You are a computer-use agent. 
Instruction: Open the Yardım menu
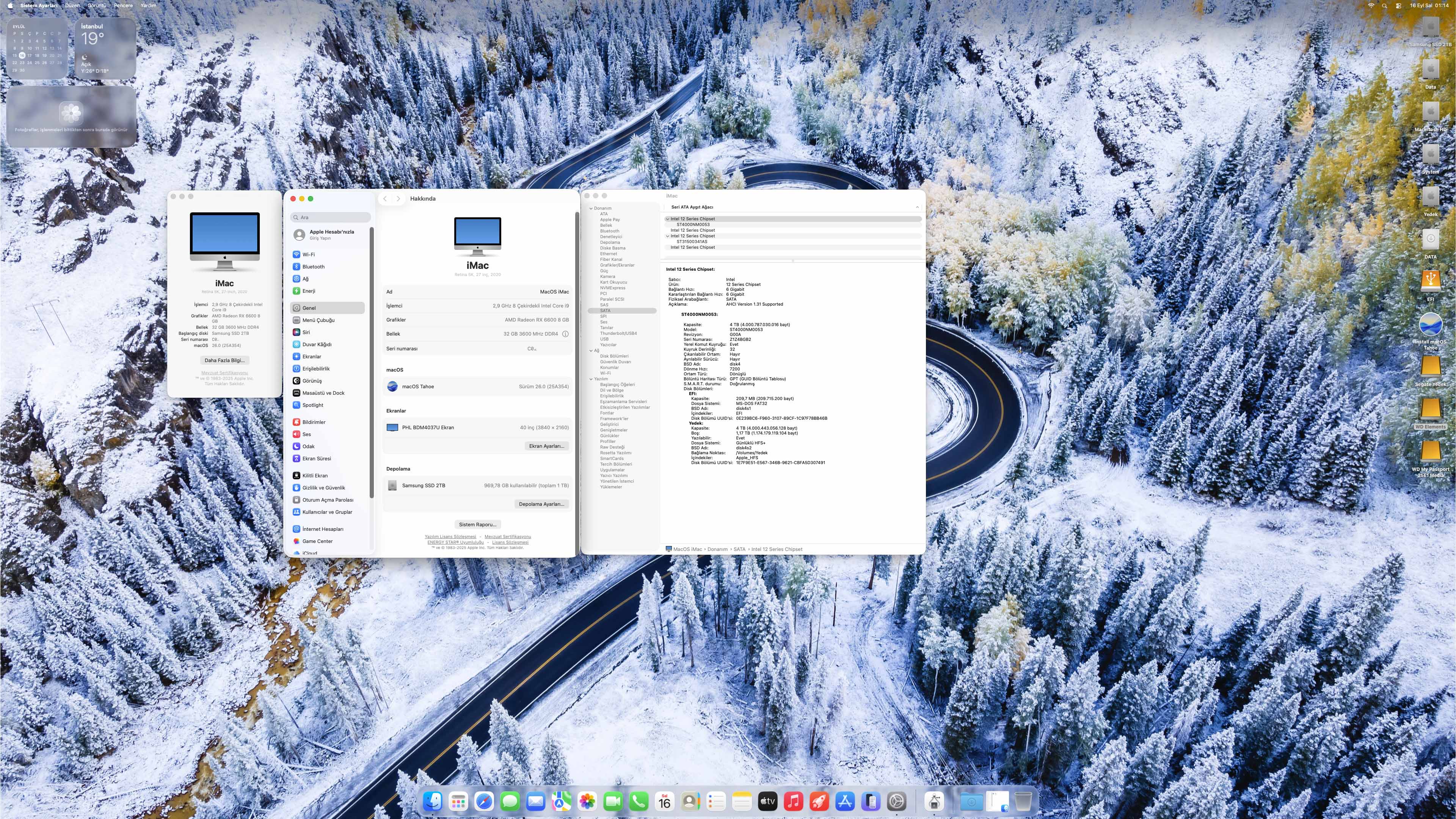point(148,6)
